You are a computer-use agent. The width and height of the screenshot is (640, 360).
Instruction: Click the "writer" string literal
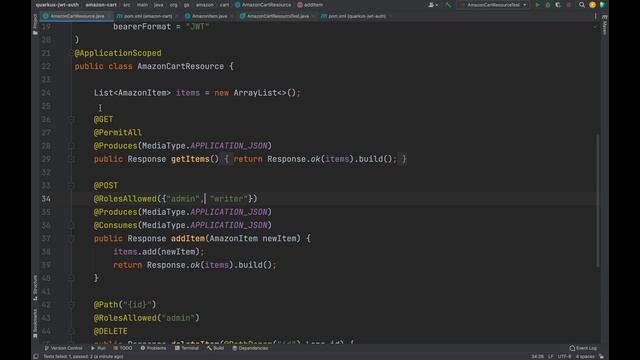point(229,199)
